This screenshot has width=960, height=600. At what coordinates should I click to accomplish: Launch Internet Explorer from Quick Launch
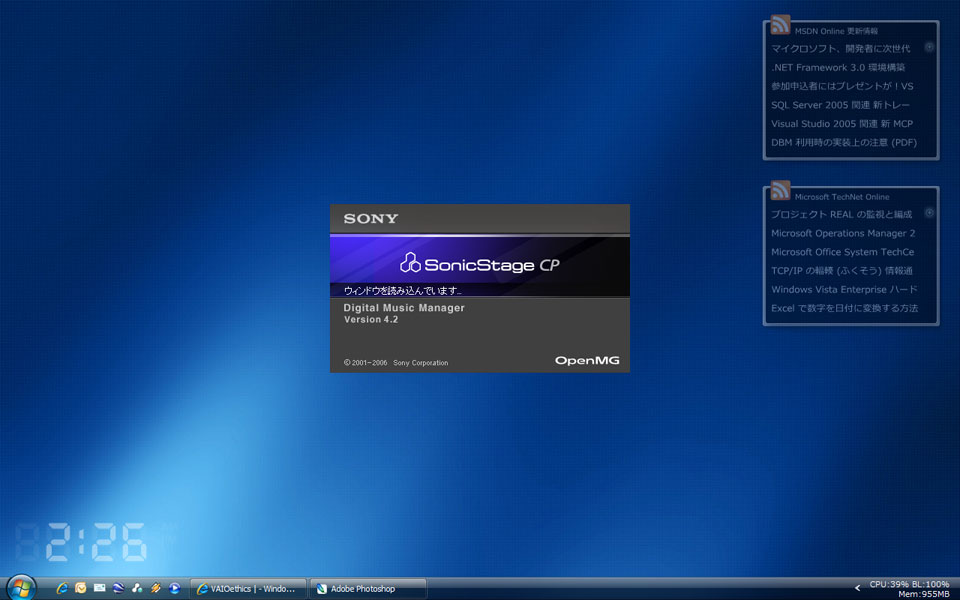click(x=62, y=588)
